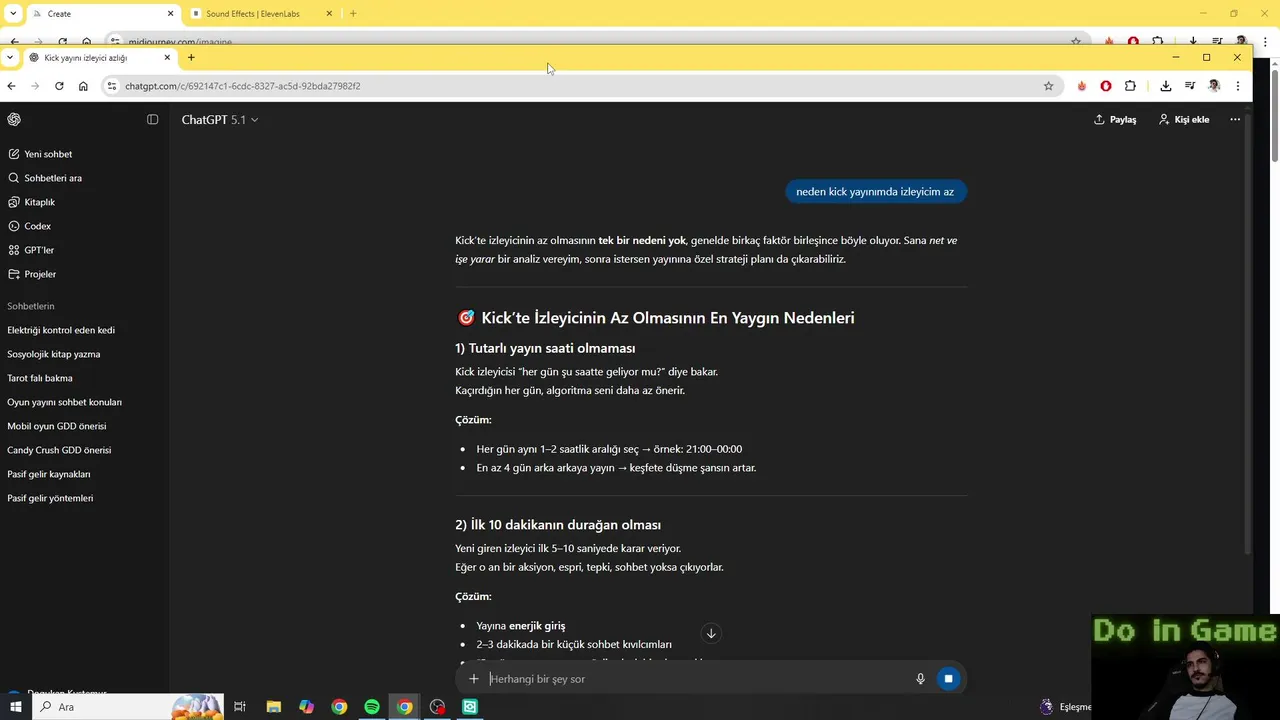1280x720 pixels.
Task: Open the Chrome downloads icon
Action: [x=1166, y=86]
